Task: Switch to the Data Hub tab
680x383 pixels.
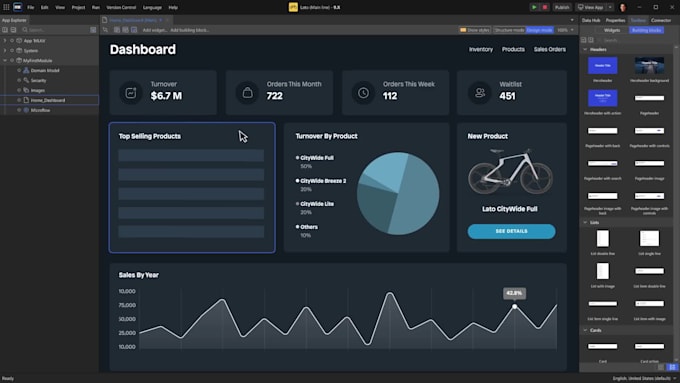Action: click(591, 20)
